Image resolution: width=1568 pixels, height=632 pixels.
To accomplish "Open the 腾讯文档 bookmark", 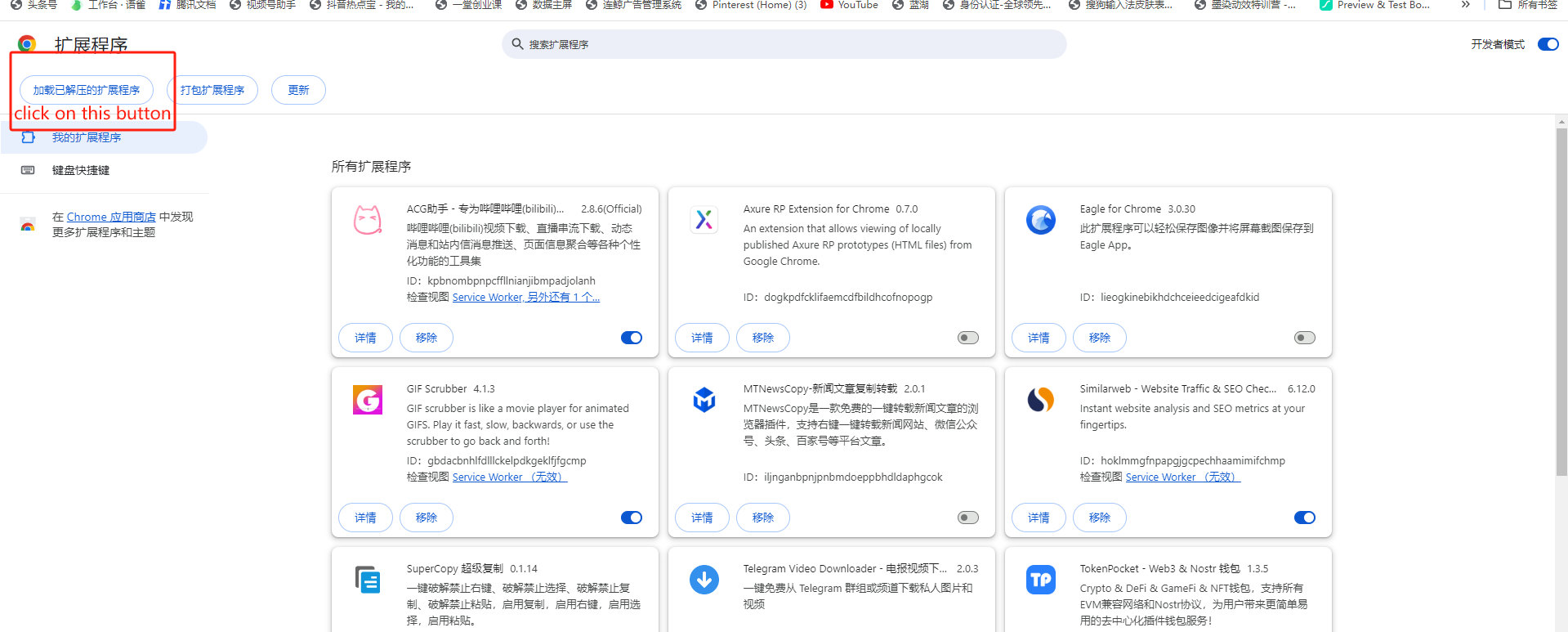I will point(188,5).
